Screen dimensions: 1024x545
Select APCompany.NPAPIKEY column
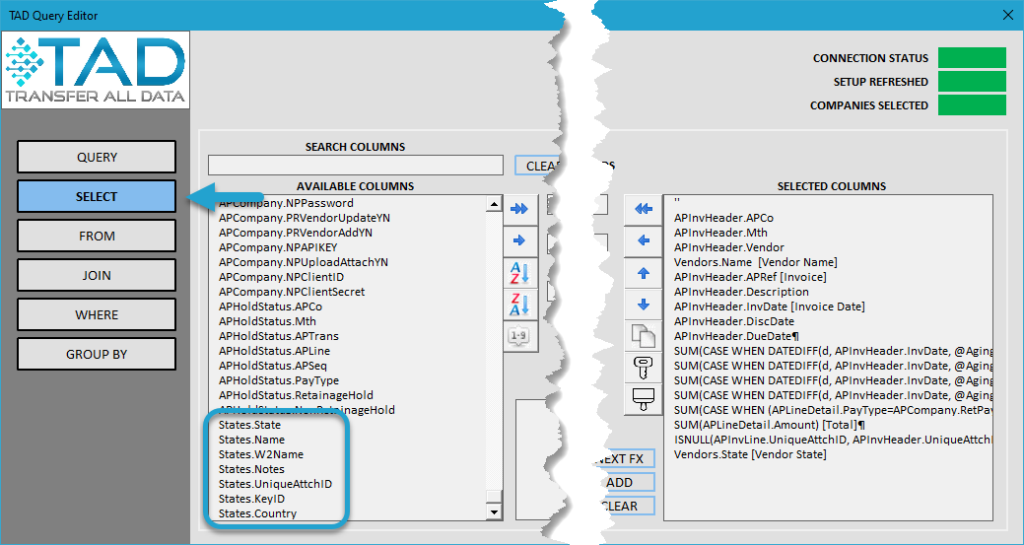(278, 247)
